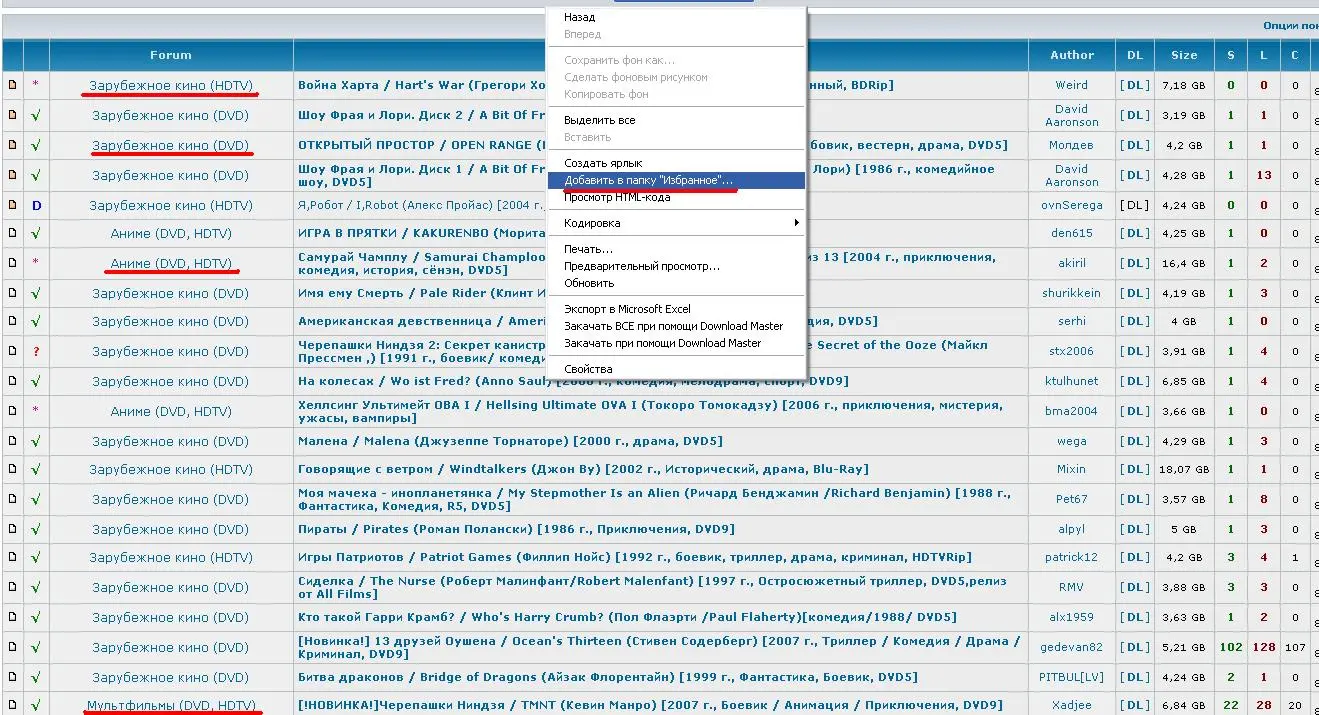
Task: Open Предварительный просмотр... menu entry
Action: (x=641, y=266)
